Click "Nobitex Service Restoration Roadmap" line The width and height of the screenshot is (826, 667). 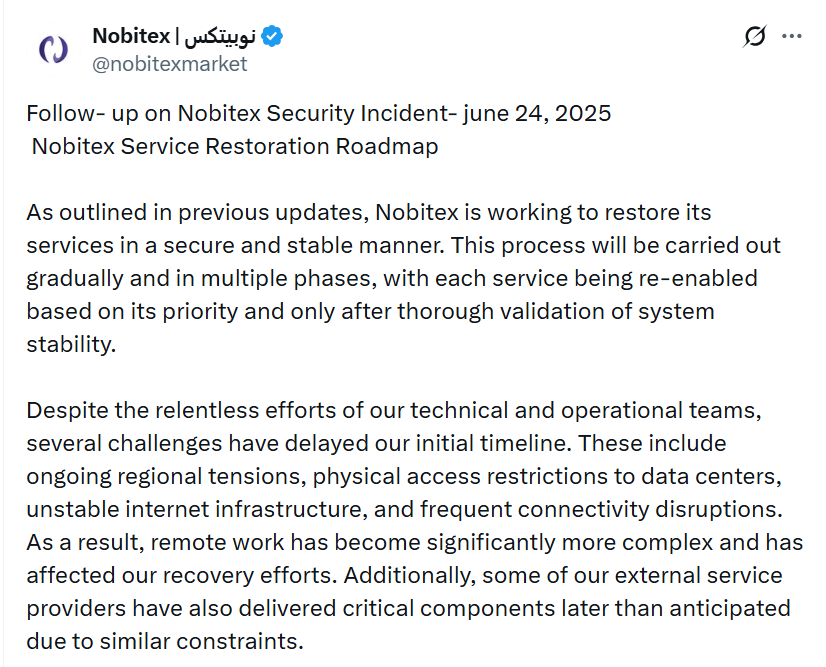(x=235, y=146)
